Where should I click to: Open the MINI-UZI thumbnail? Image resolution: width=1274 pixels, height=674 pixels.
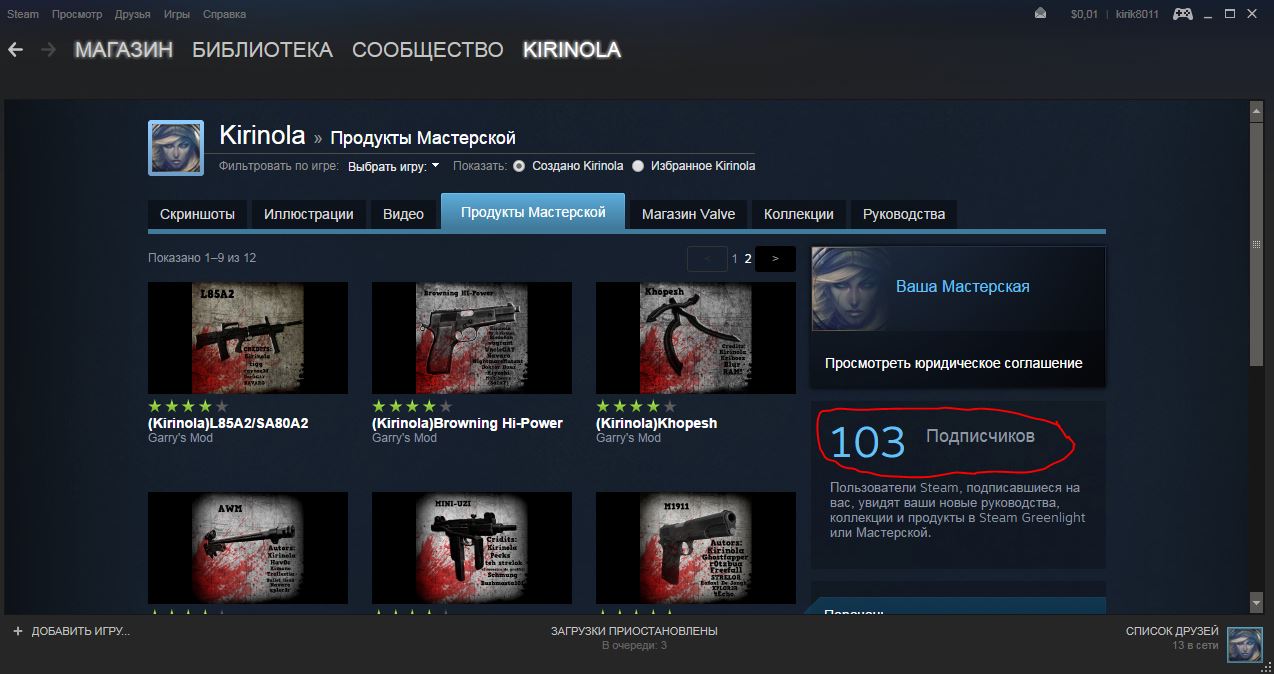click(472, 548)
